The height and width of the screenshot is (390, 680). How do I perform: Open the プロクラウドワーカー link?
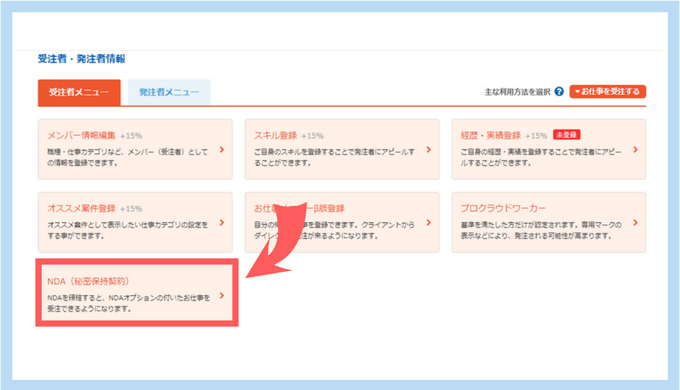pos(503,208)
